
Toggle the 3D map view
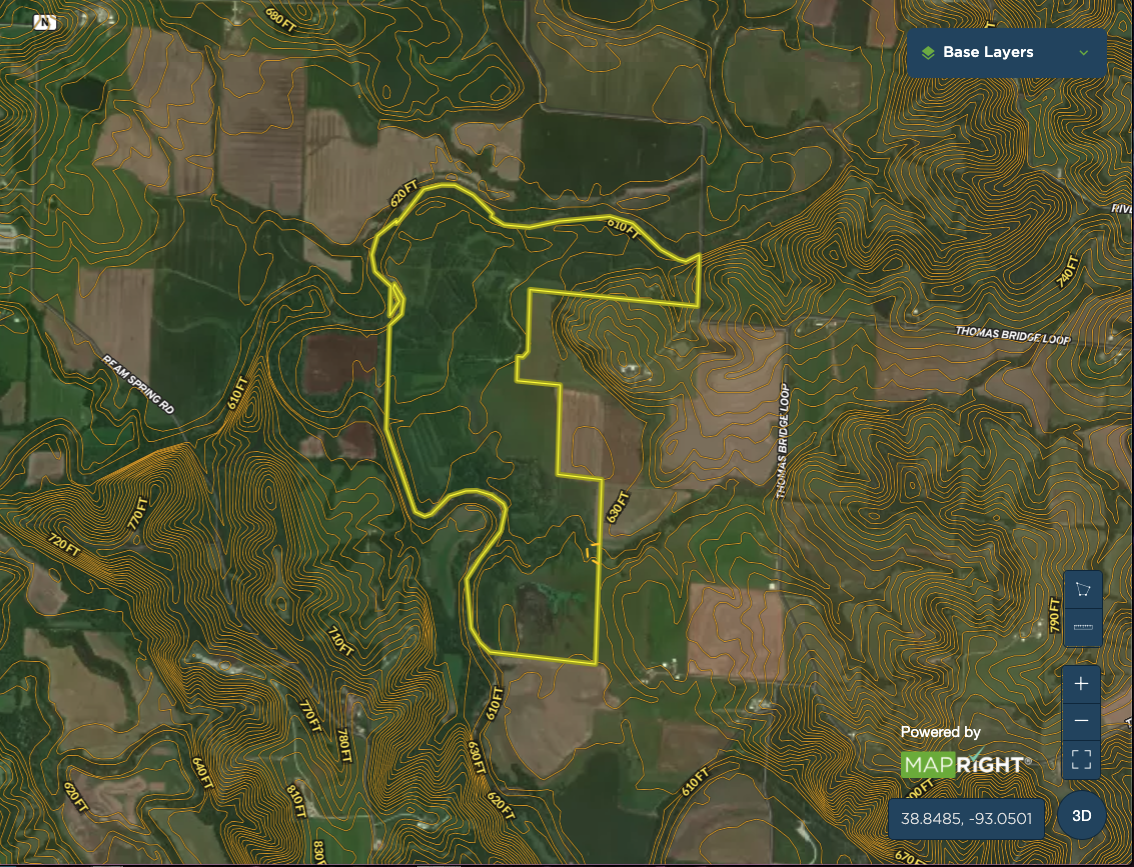point(1081,815)
